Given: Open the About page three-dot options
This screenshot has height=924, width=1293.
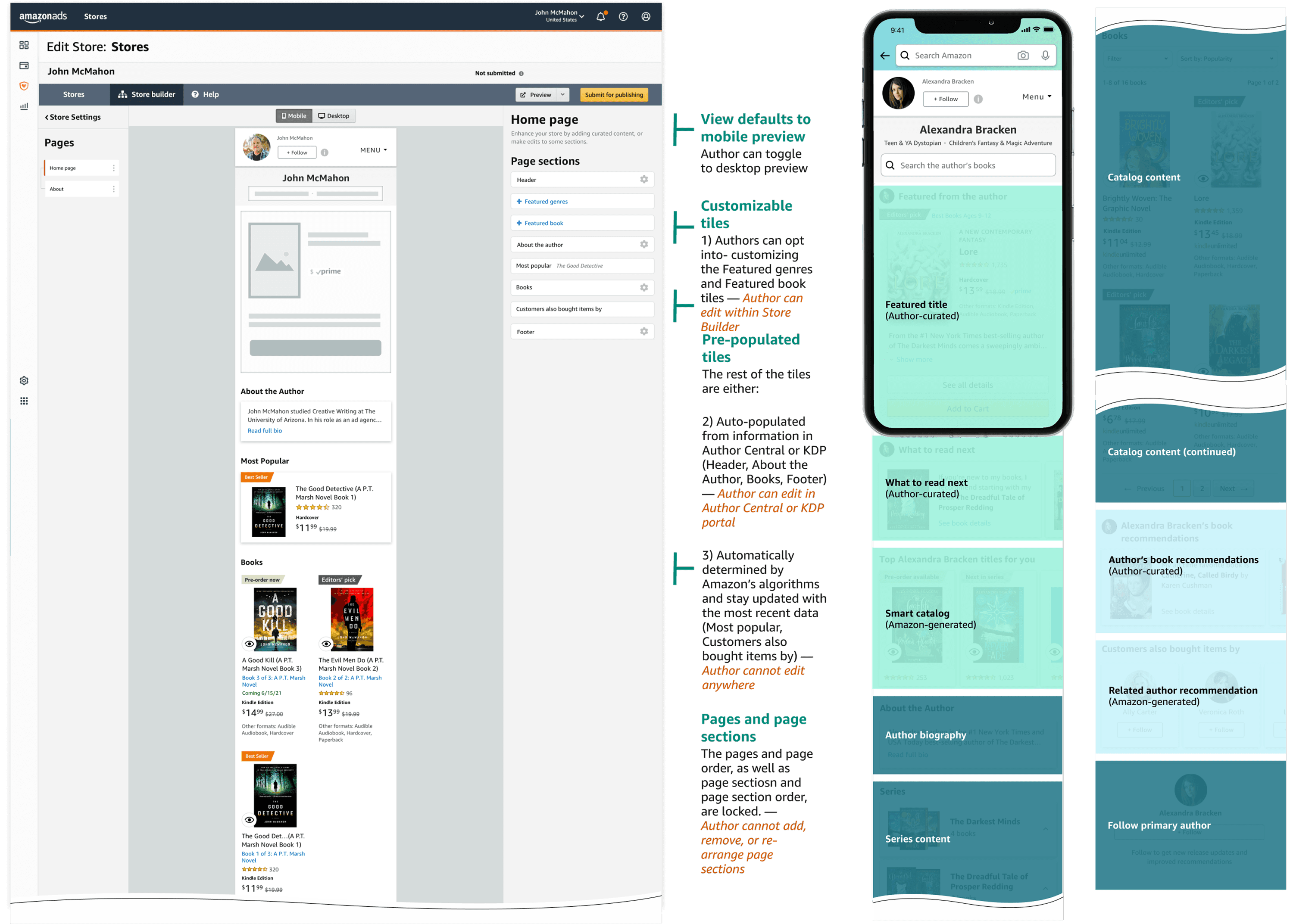Looking at the screenshot, I should [x=114, y=189].
